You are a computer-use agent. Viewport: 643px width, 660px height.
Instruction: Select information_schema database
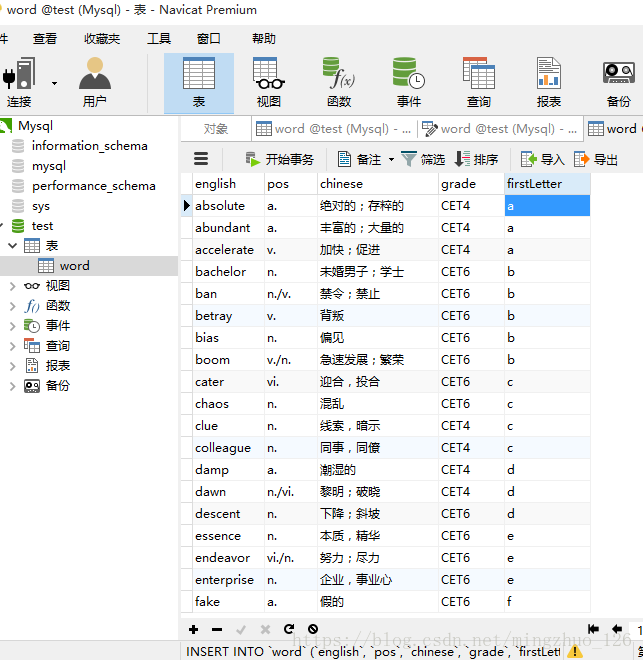pyautogui.click(x=90, y=146)
